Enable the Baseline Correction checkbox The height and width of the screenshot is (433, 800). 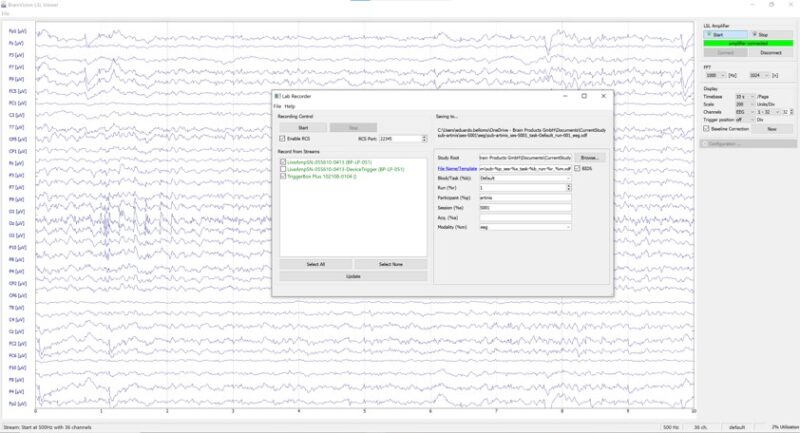tap(707, 129)
